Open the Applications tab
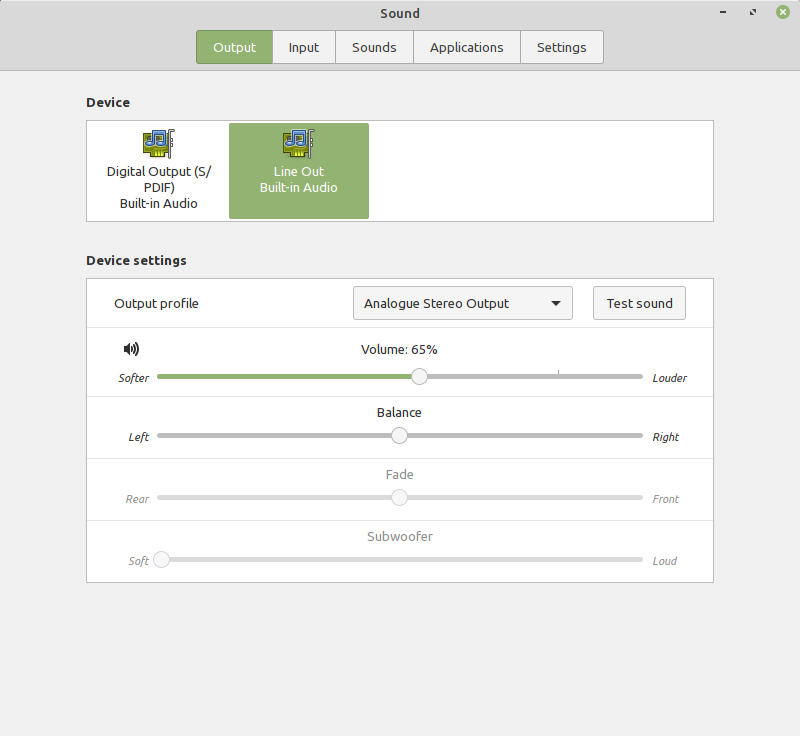The height and width of the screenshot is (736, 800). [466, 47]
